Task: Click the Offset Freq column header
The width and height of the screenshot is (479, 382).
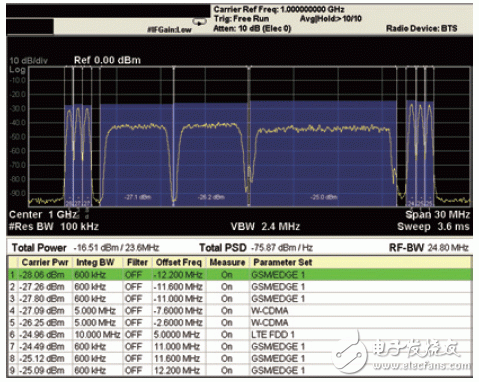Action: click(179, 263)
